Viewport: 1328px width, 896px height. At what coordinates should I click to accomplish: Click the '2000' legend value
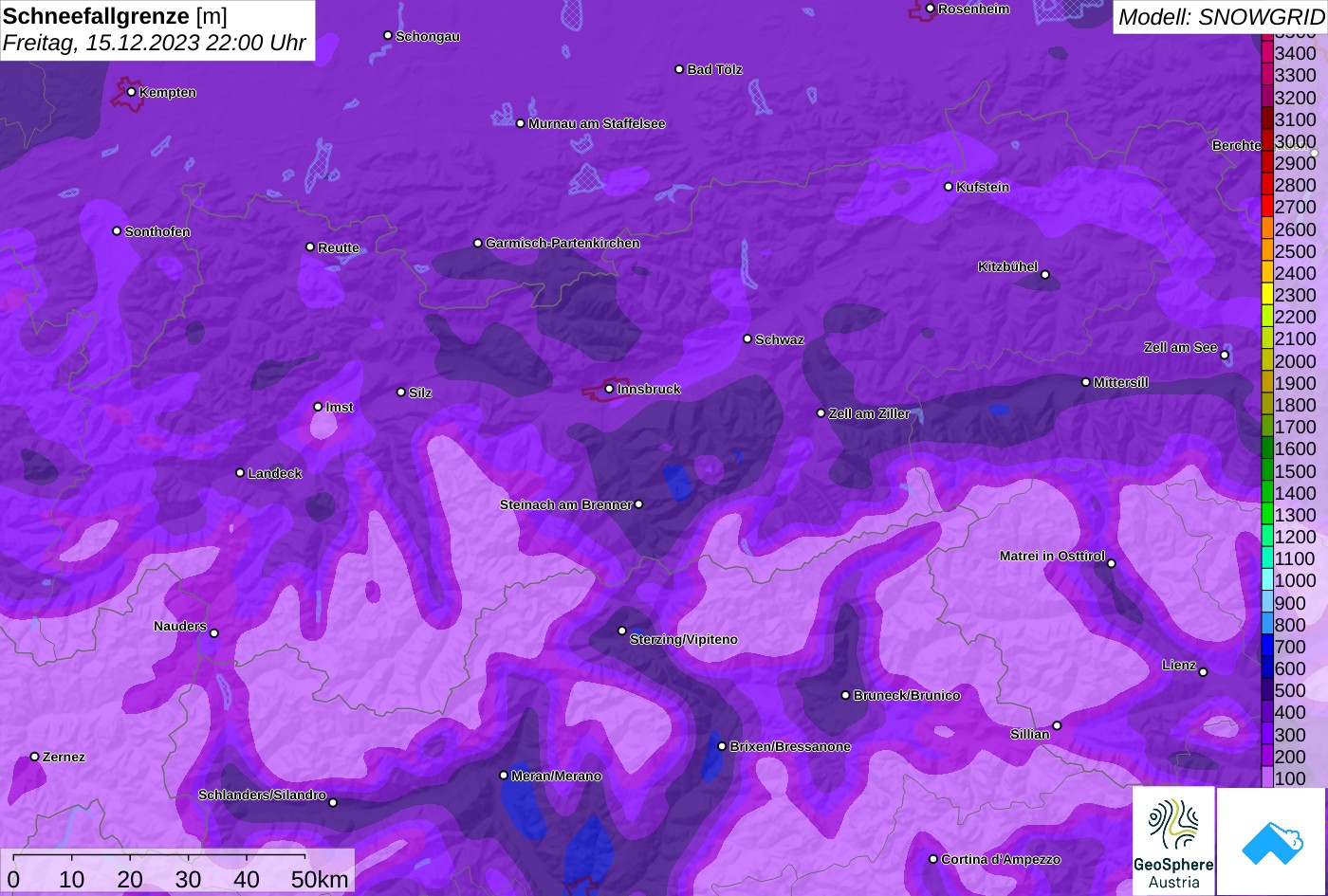(x=1296, y=360)
